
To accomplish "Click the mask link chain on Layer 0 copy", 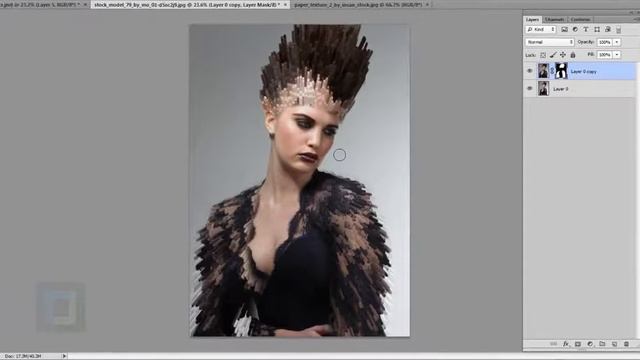I will coord(552,71).
